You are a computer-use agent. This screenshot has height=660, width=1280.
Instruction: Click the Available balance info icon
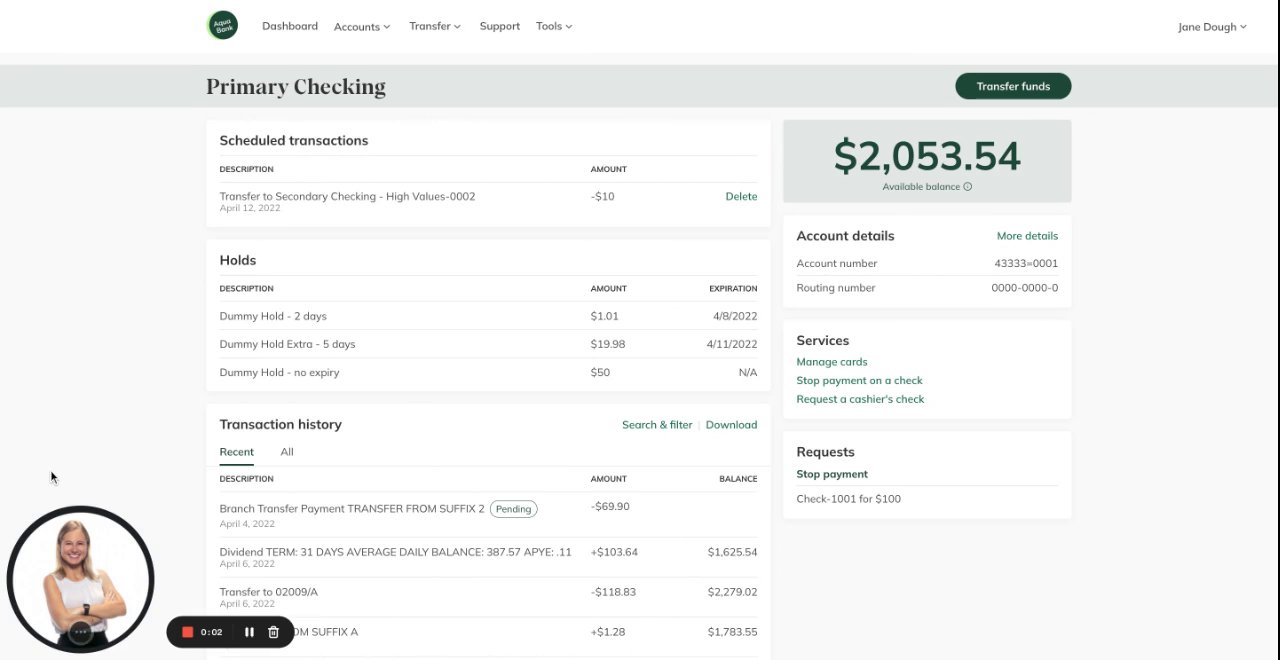(967, 187)
